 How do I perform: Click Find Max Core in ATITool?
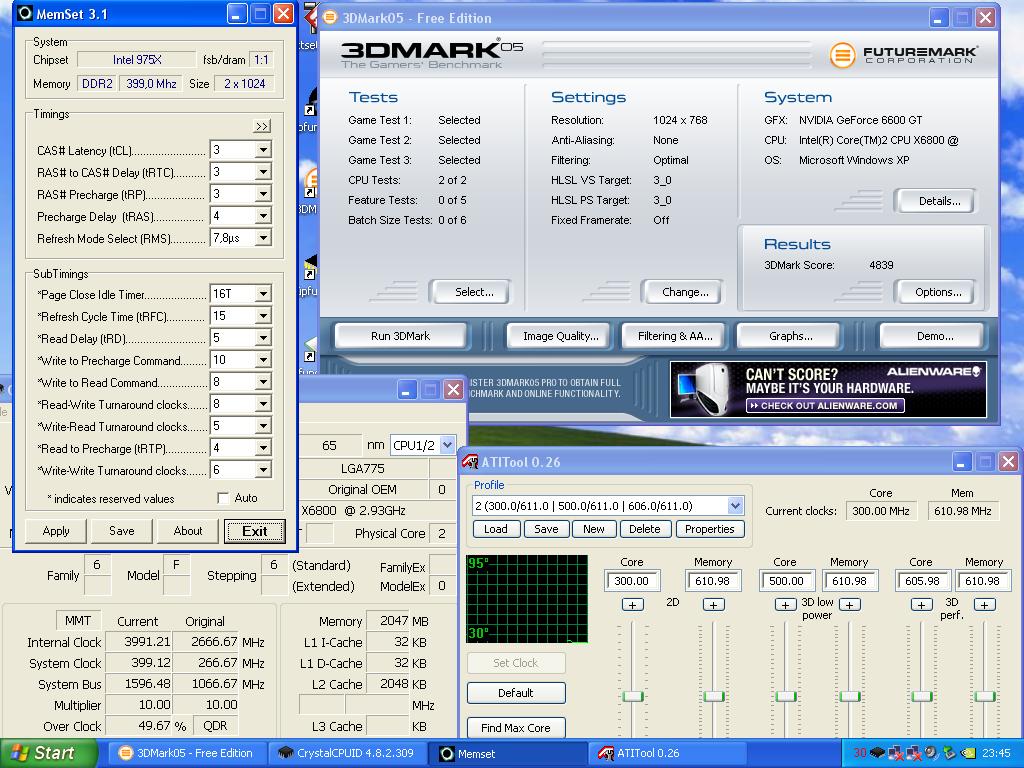coord(516,728)
